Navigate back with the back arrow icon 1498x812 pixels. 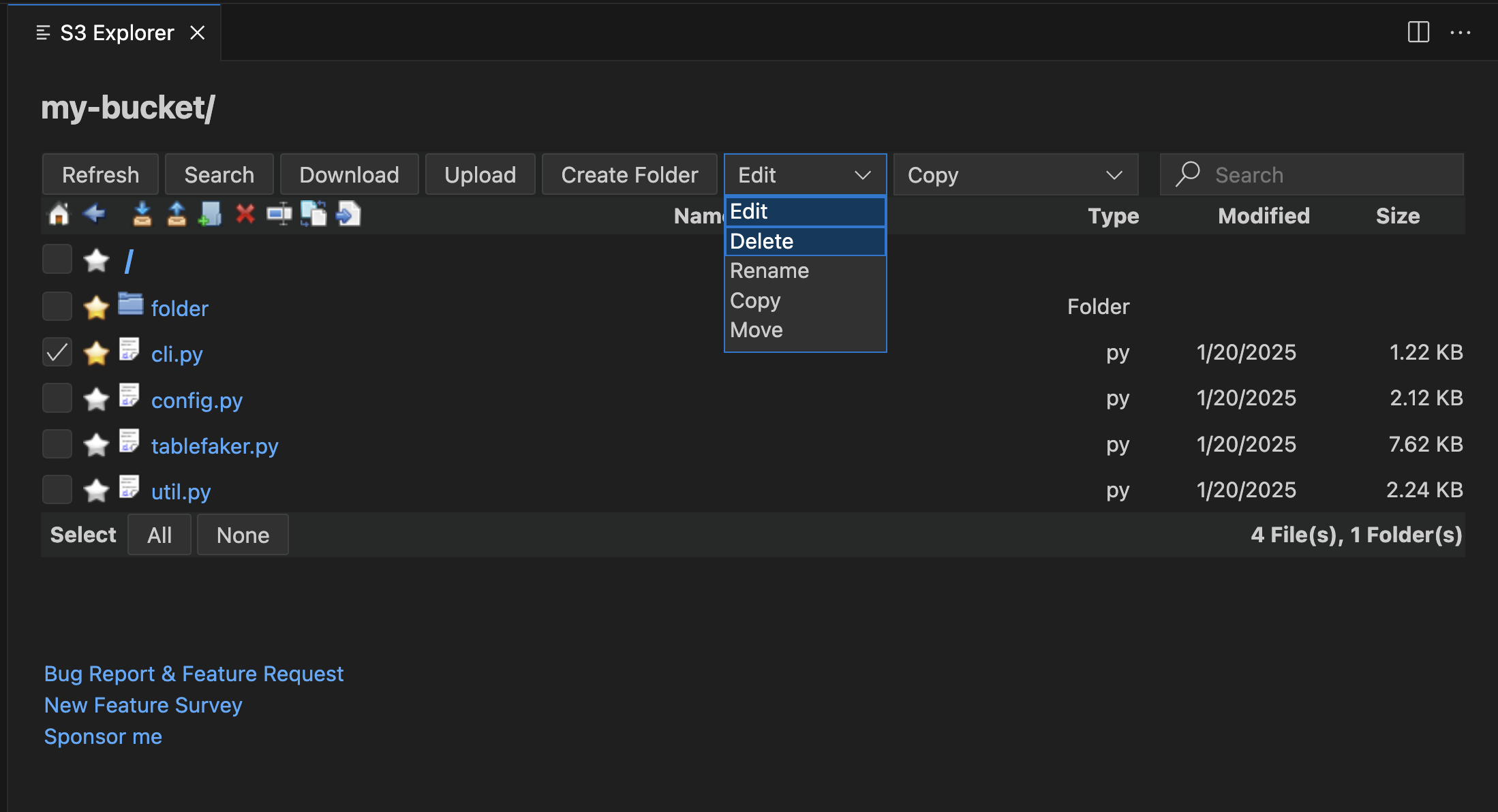(x=94, y=214)
